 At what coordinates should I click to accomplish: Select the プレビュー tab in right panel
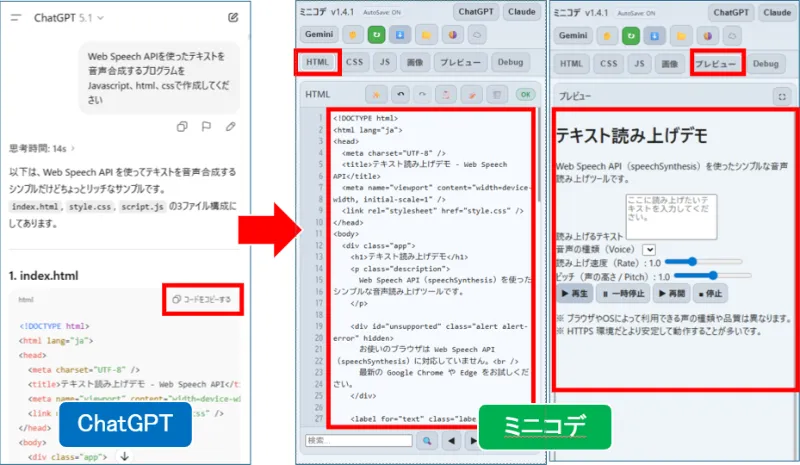[x=715, y=64]
